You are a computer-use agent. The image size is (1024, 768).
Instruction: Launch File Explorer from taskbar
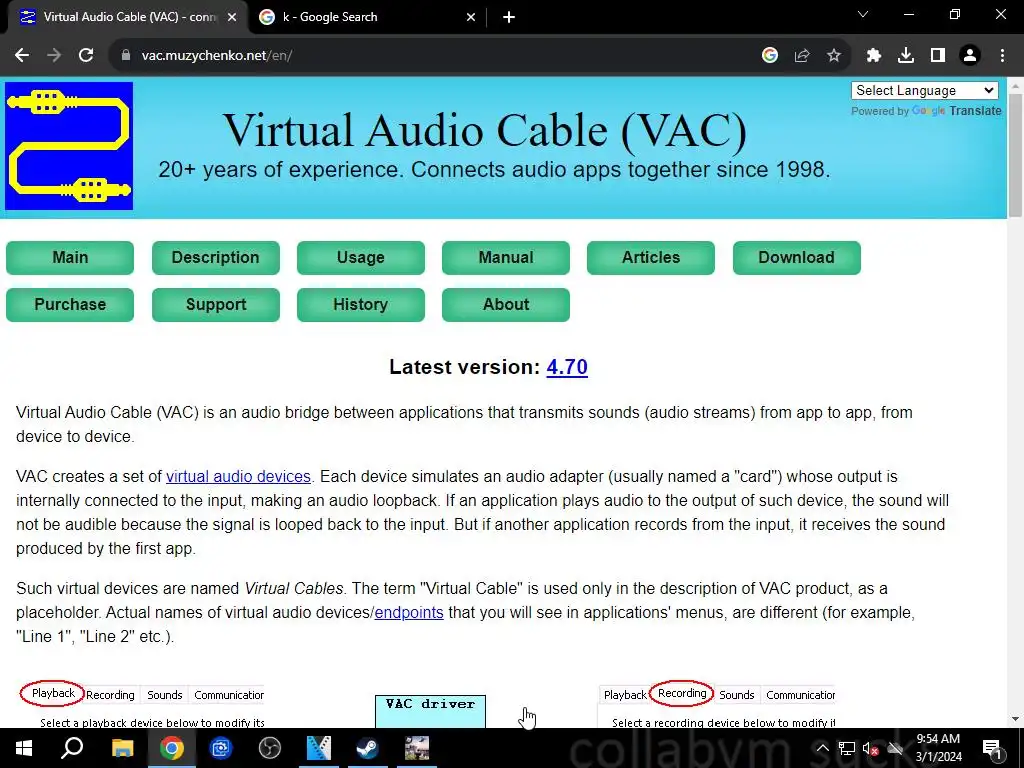(122, 748)
